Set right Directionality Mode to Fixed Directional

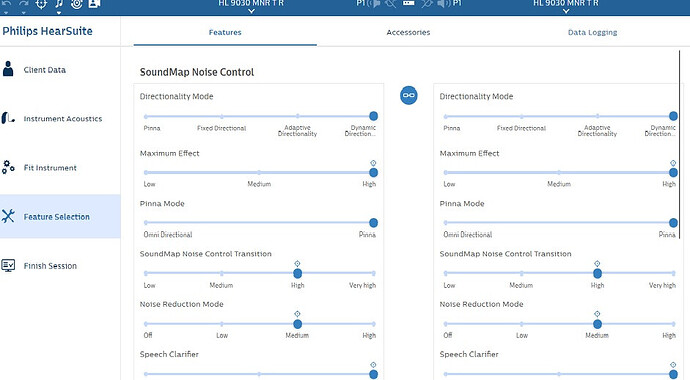tap(521, 117)
